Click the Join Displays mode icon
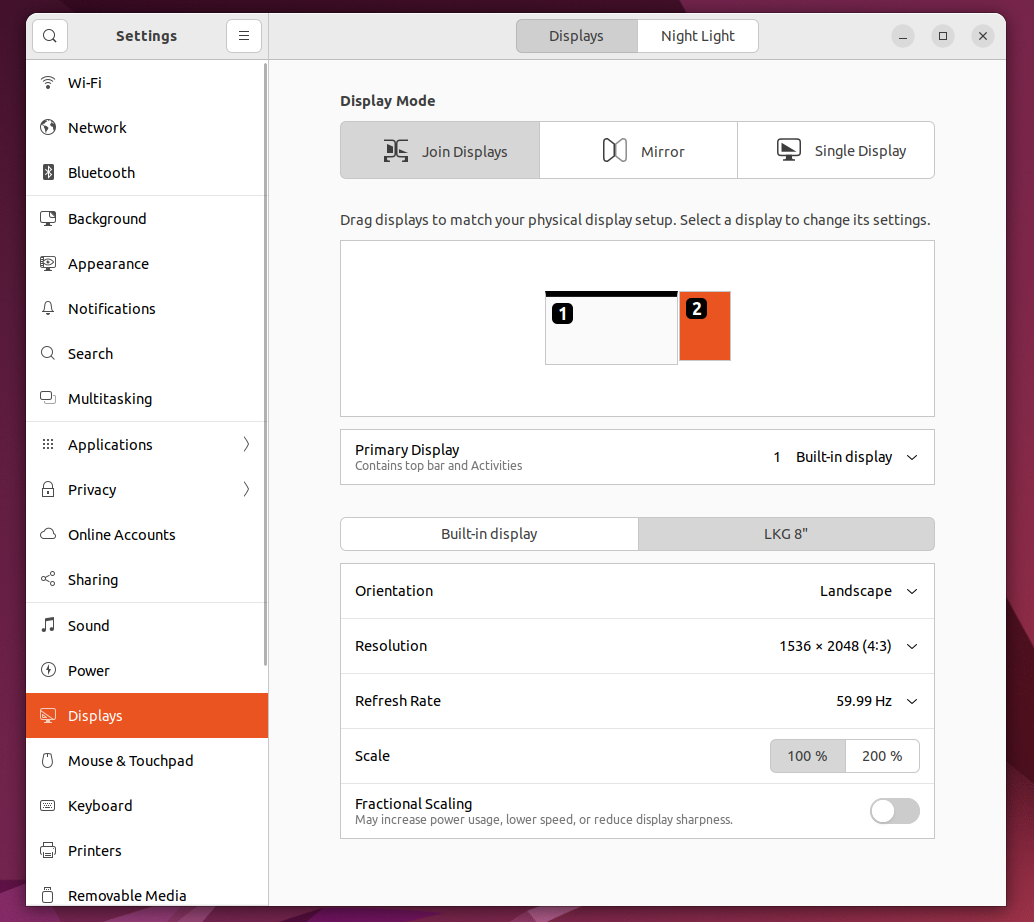Viewport: 1034px width, 922px height. tap(396, 151)
